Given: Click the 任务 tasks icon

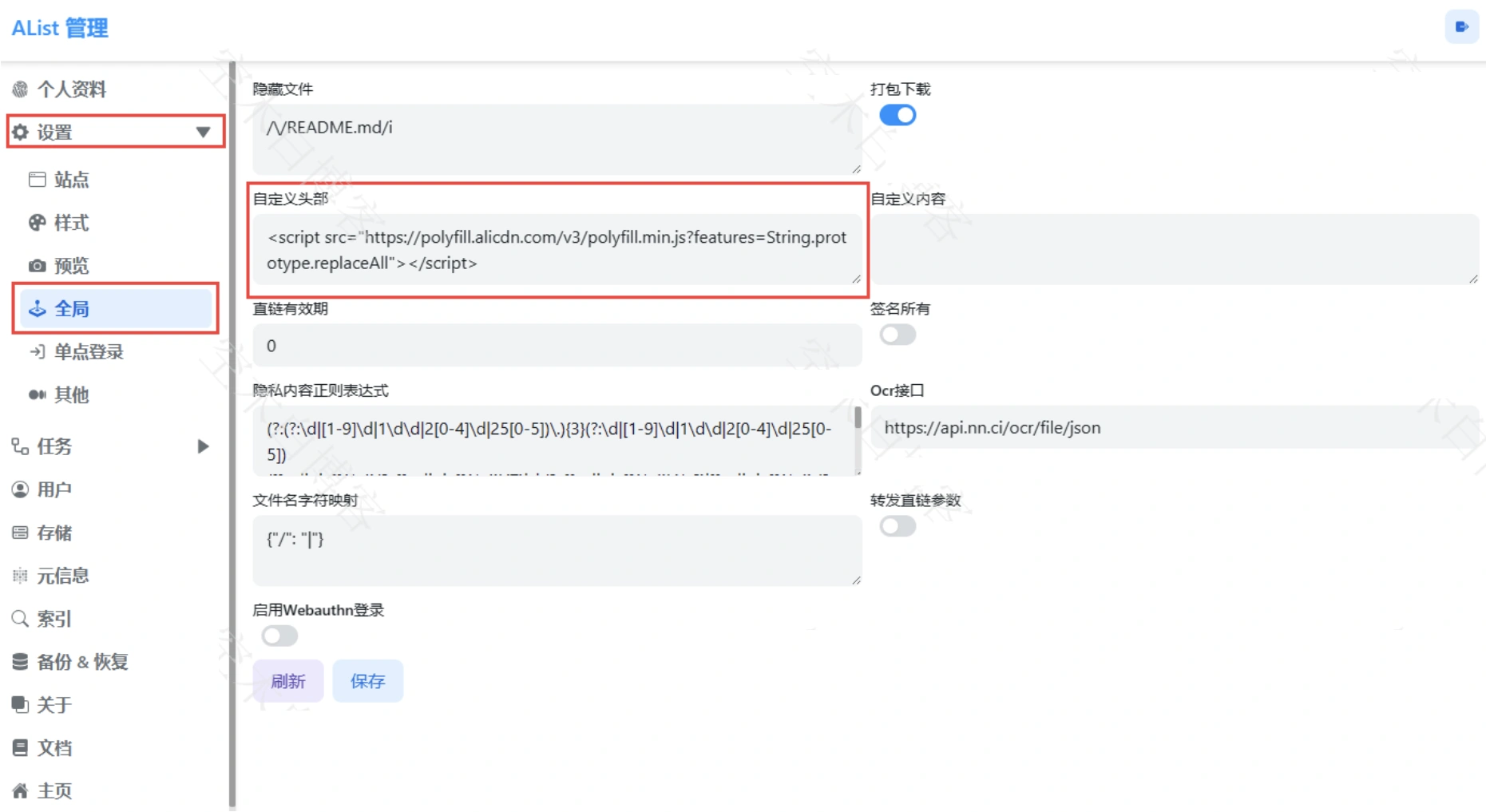Looking at the screenshot, I should [20, 446].
